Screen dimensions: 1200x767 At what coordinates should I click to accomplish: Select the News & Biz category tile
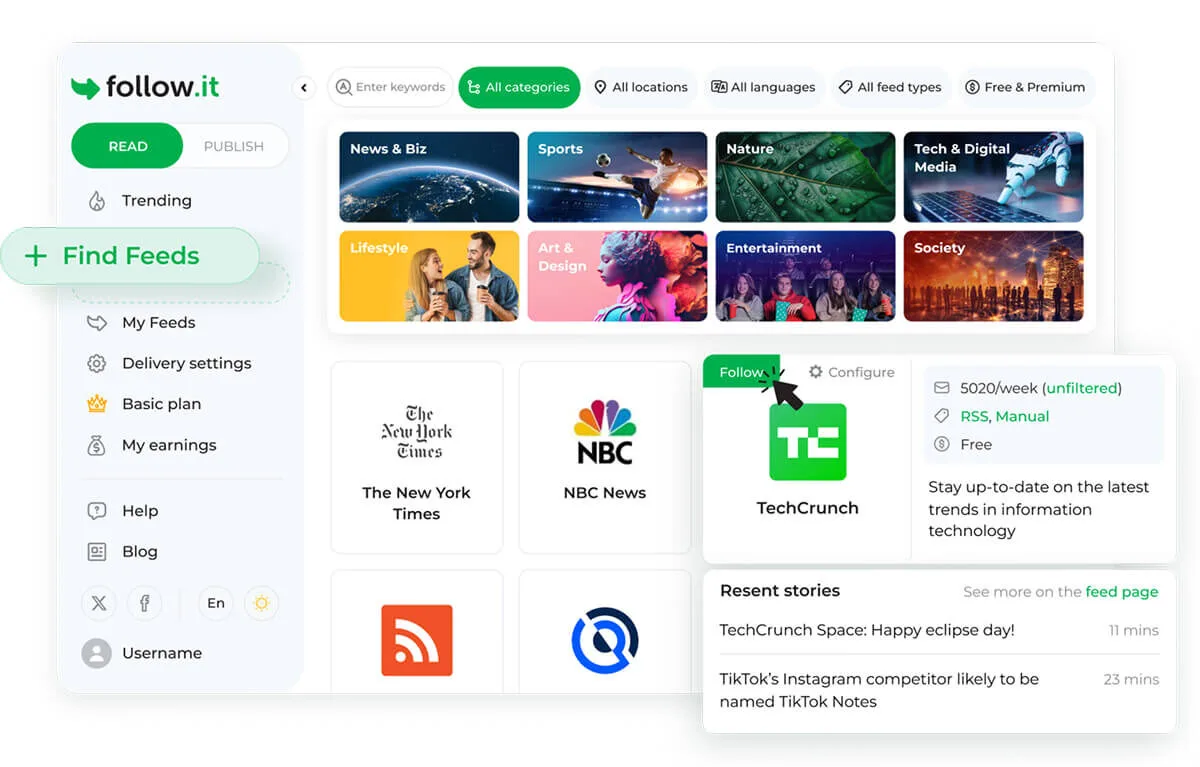pos(429,177)
